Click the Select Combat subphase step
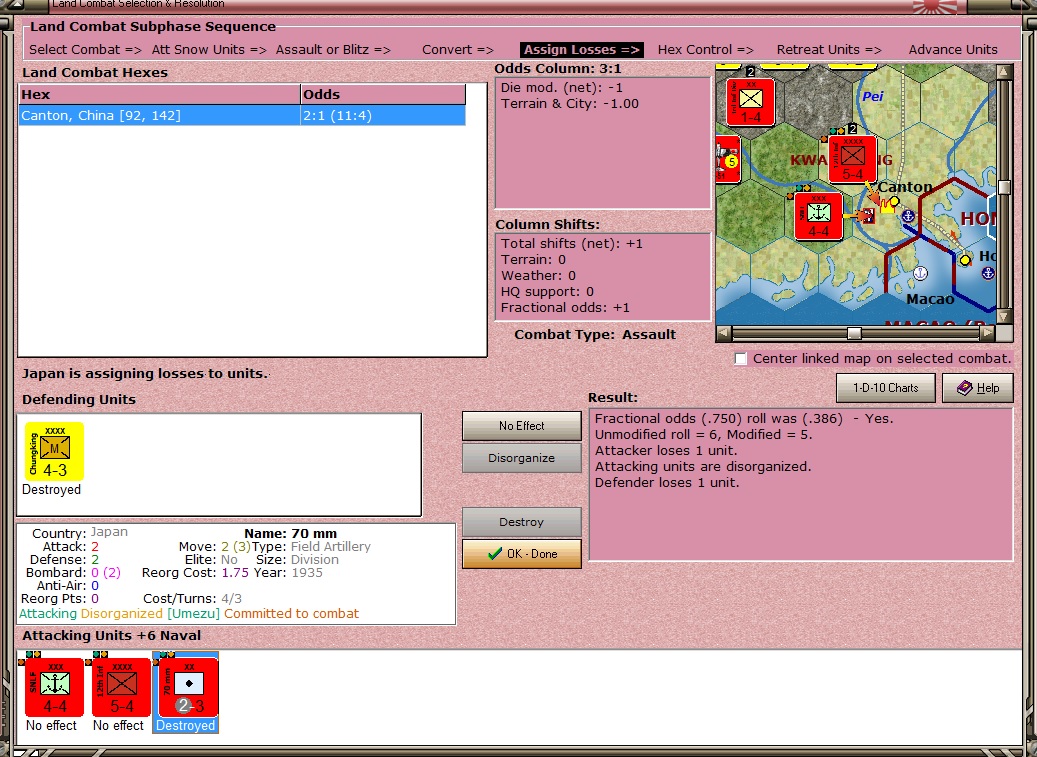Viewport: 1037px width, 757px height. click(x=85, y=50)
